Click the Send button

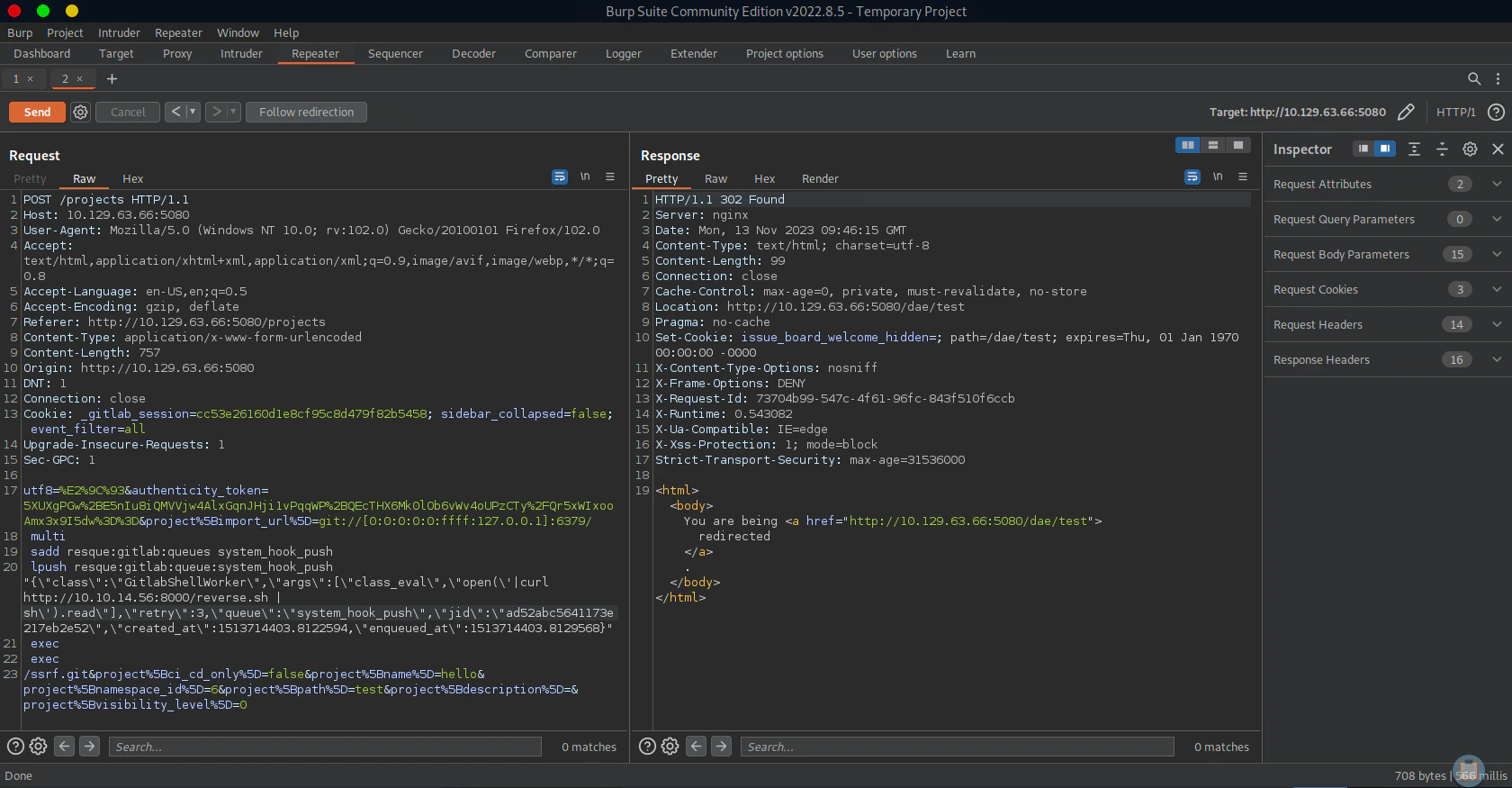[37, 112]
